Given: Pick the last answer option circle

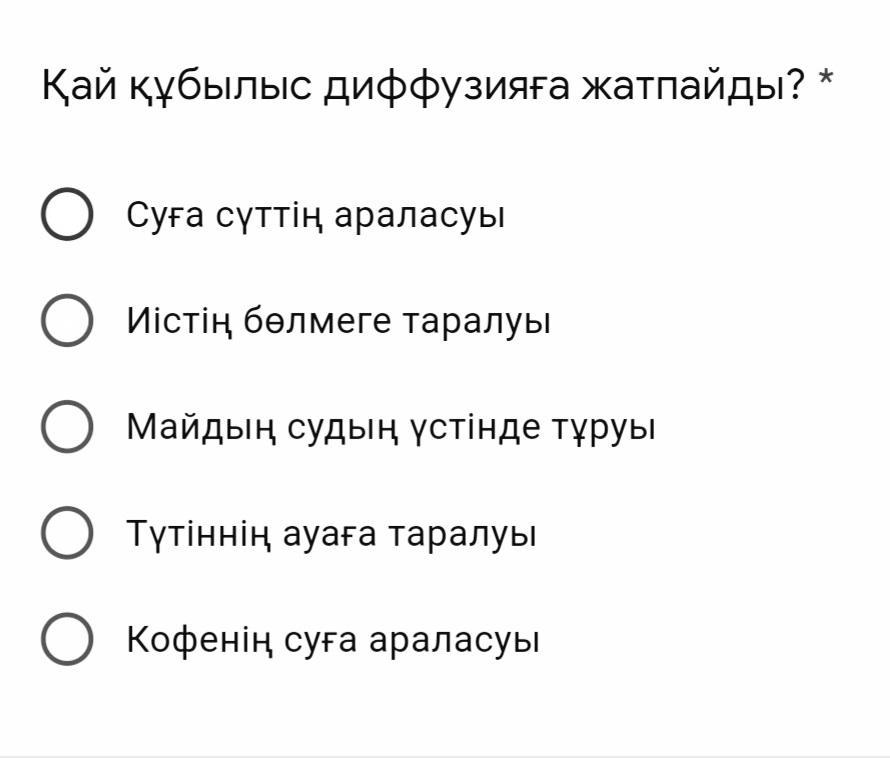Looking at the screenshot, I should click(x=67, y=639).
